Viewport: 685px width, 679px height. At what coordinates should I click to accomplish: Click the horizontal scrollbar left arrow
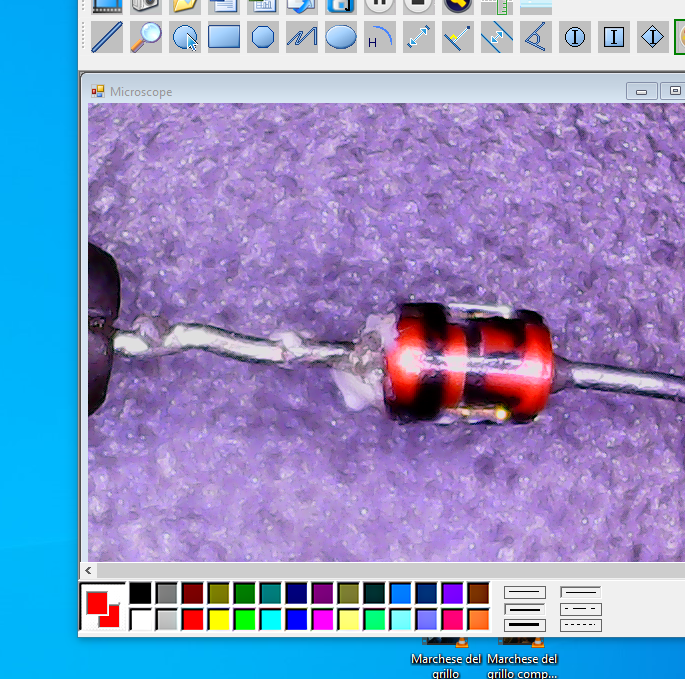coord(89,570)
